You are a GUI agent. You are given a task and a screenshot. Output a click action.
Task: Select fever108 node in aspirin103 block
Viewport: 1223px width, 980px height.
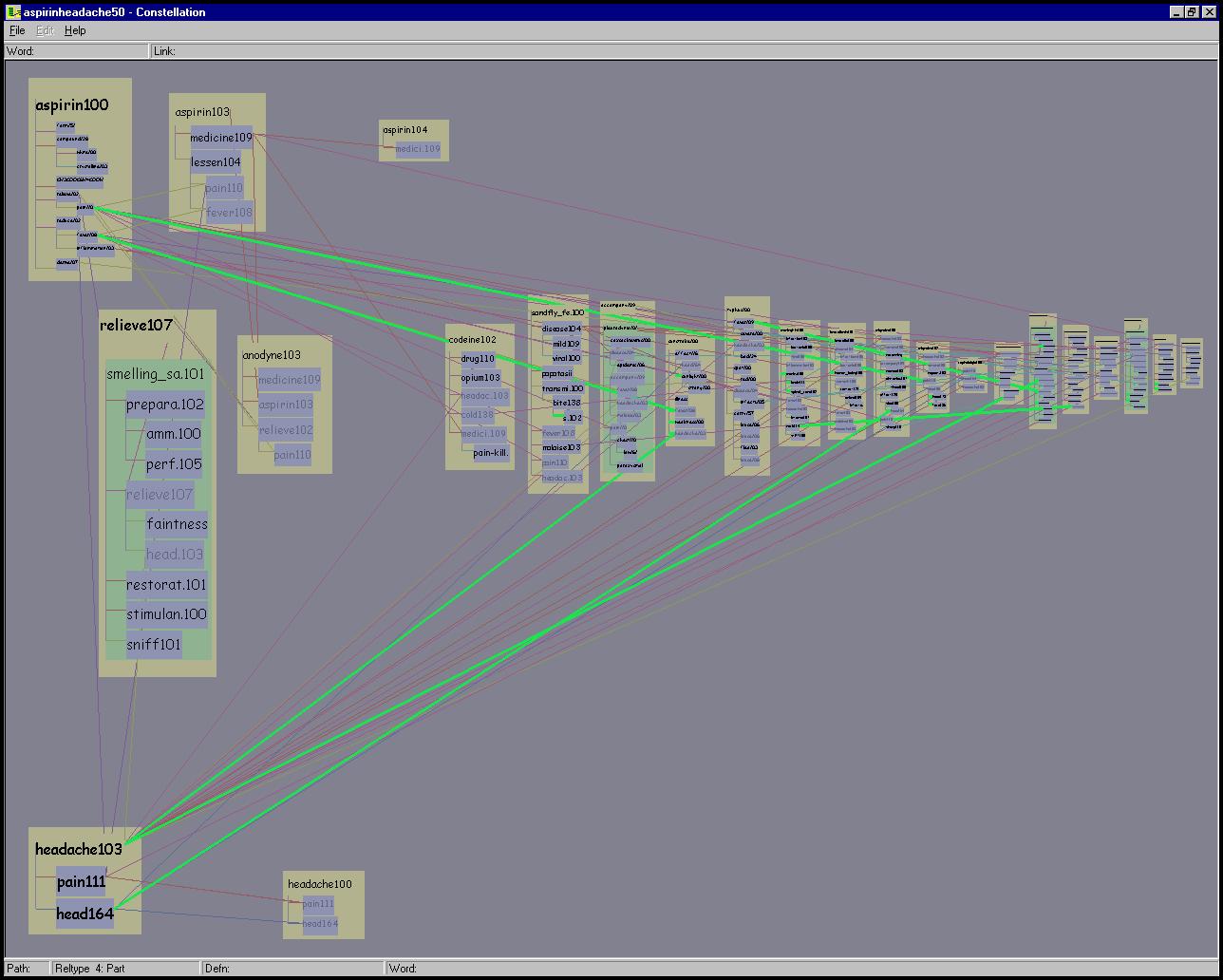[x=229, y=213]
